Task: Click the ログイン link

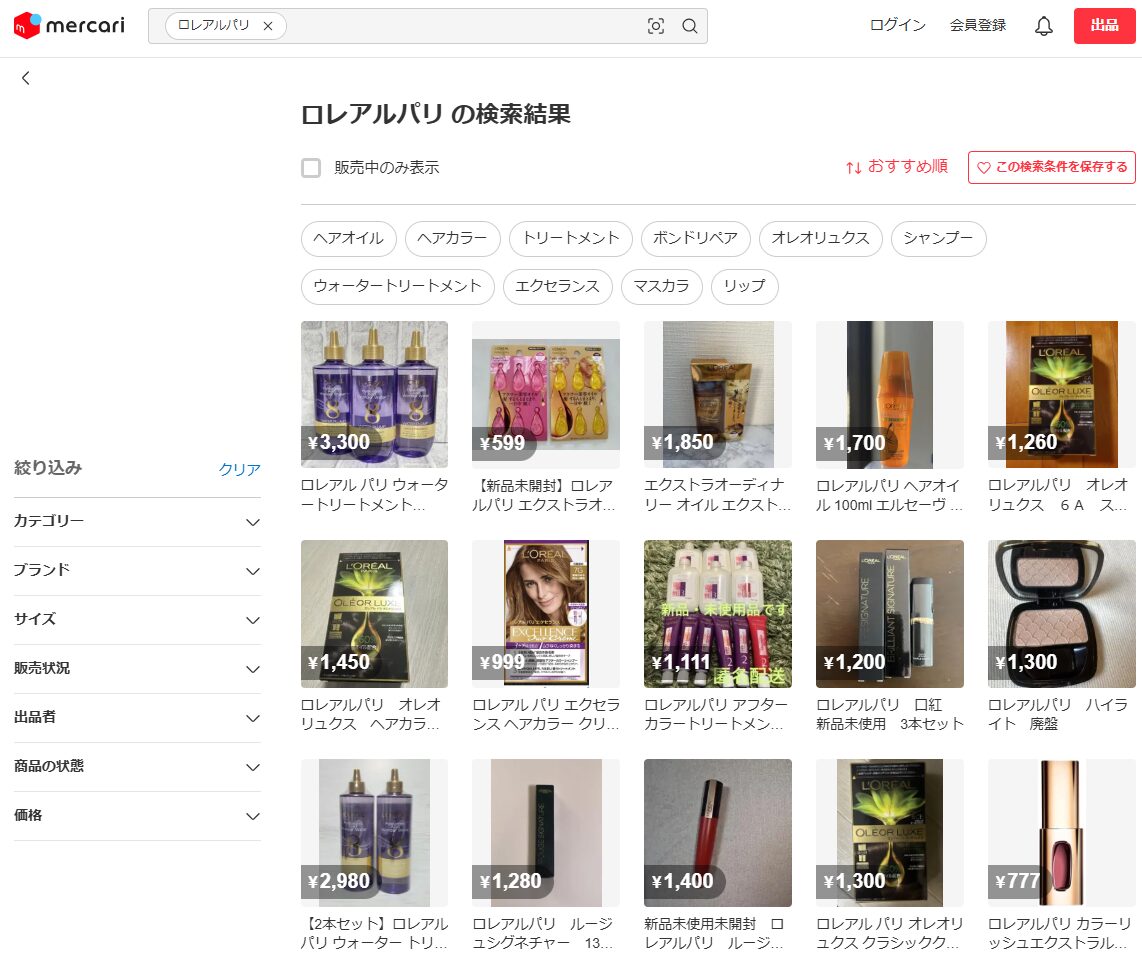Action: coord(897,25)
